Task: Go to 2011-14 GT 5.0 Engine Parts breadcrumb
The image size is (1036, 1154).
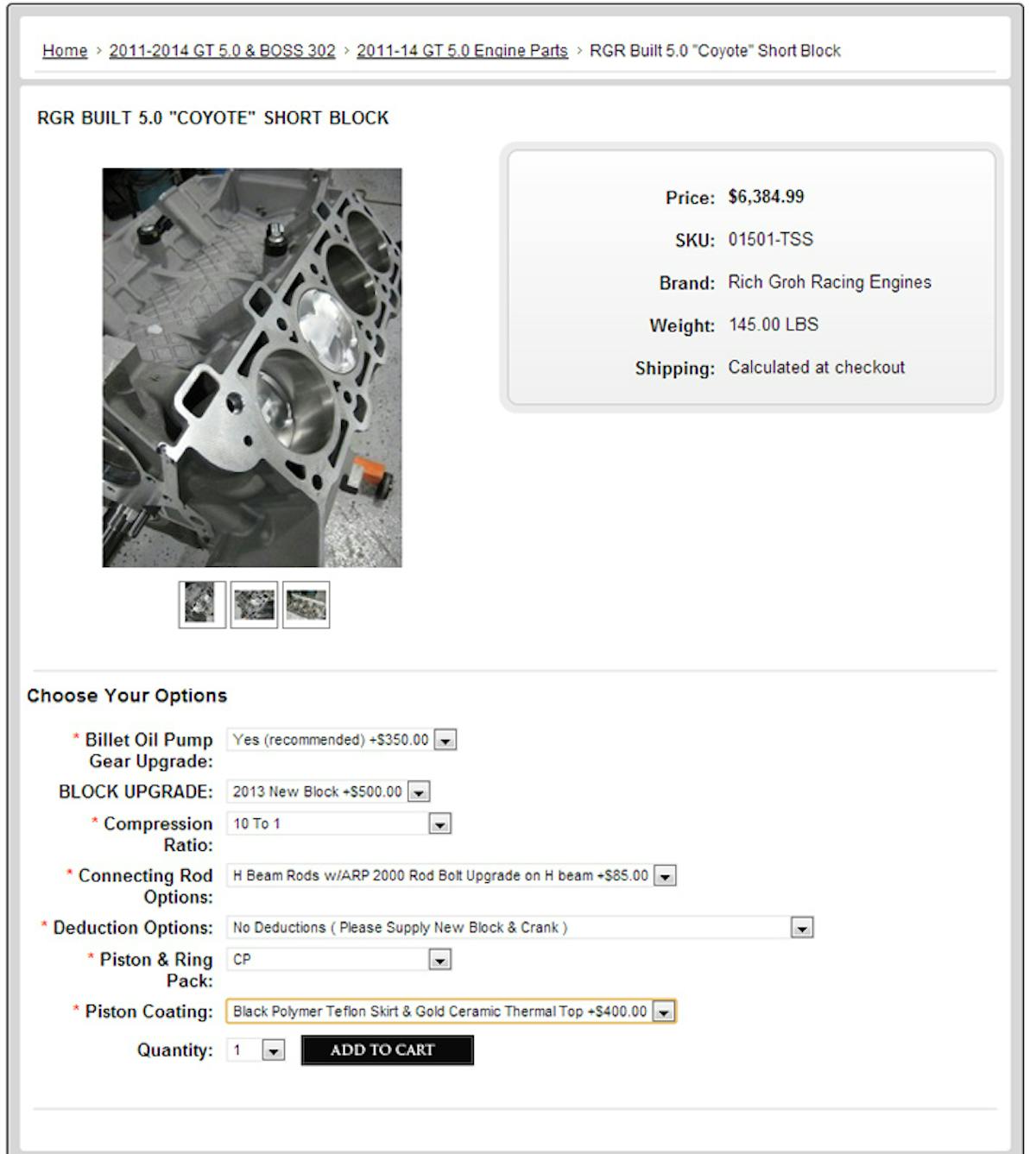Action: point(462,51)
